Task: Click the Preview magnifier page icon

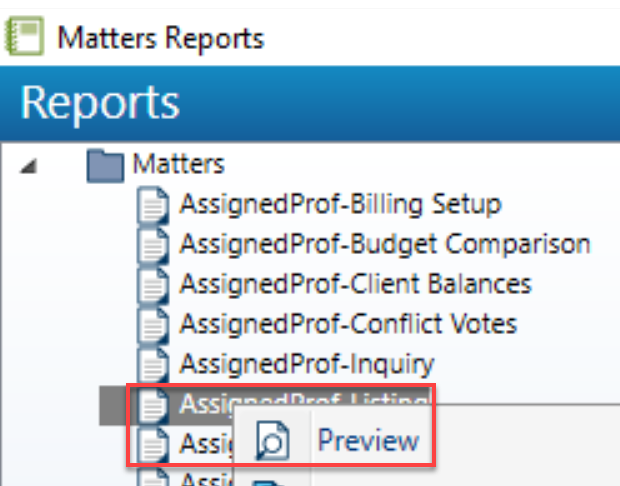Action: [272, 441]
